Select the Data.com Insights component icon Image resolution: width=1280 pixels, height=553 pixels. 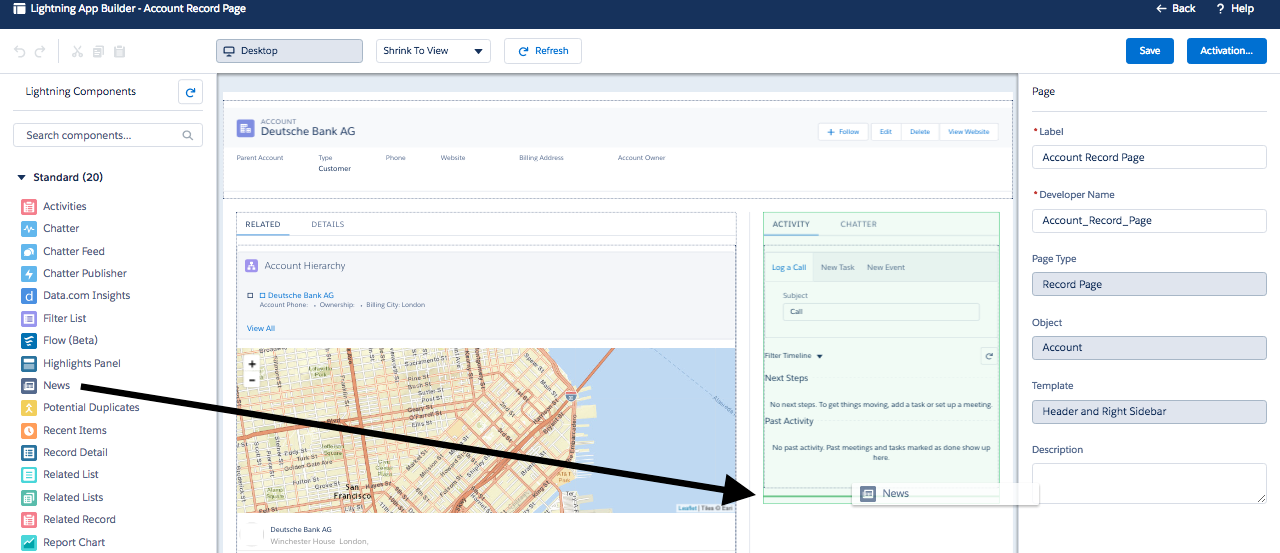(x=29, y=295)
